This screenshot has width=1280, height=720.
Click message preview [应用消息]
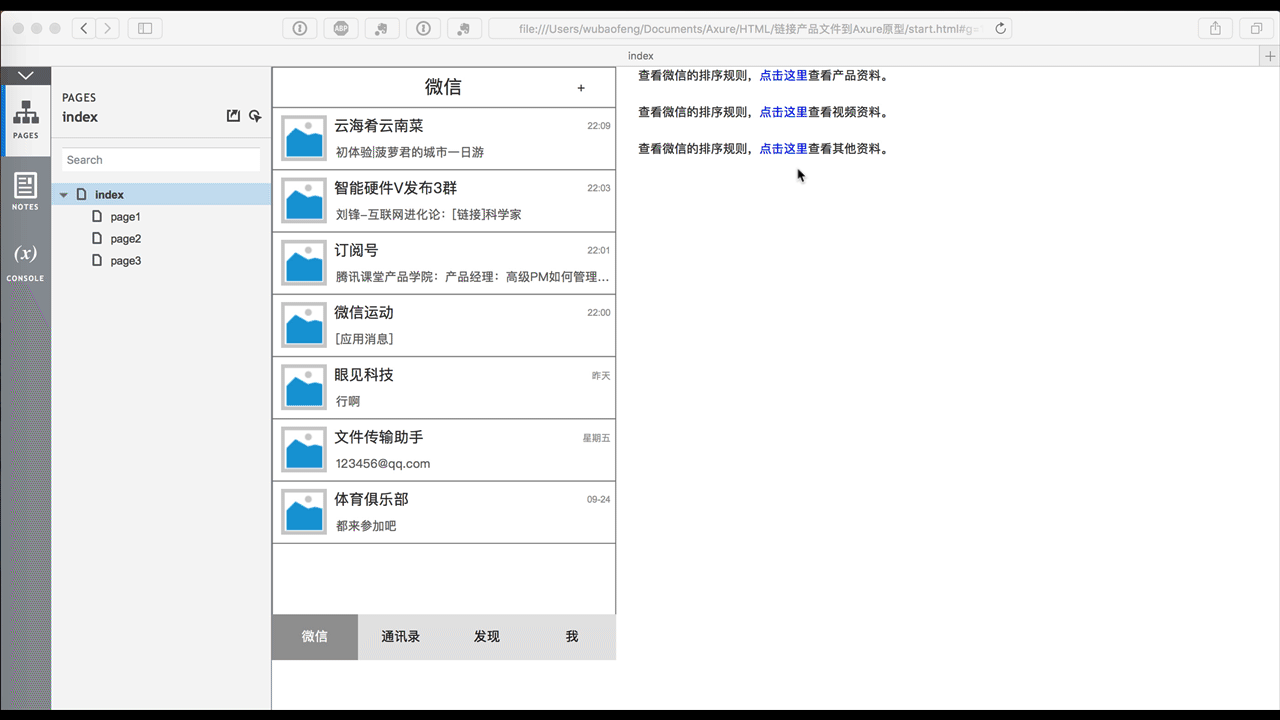(x=364, y=339)
